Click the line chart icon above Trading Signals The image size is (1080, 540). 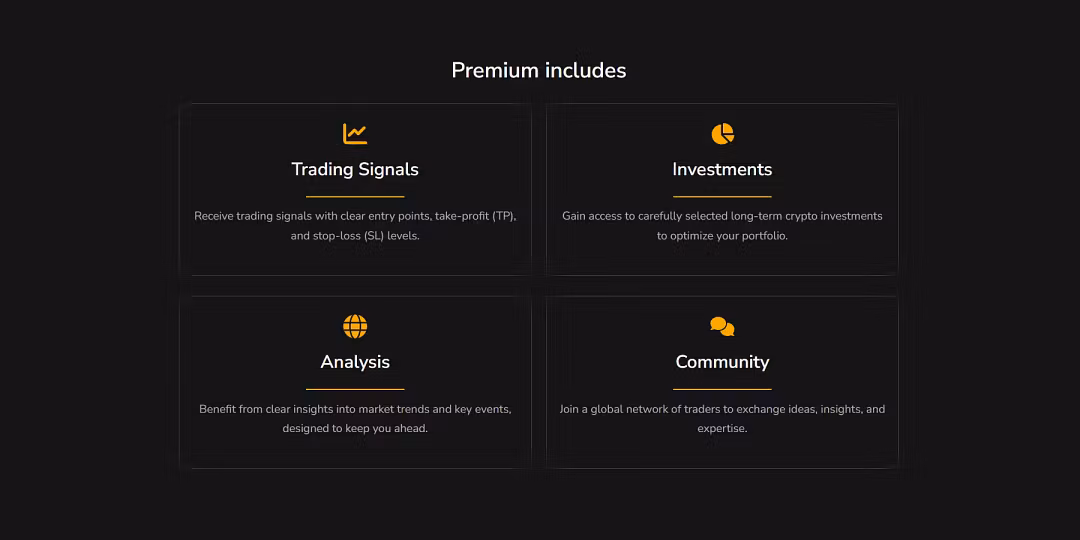pos(355,134)
